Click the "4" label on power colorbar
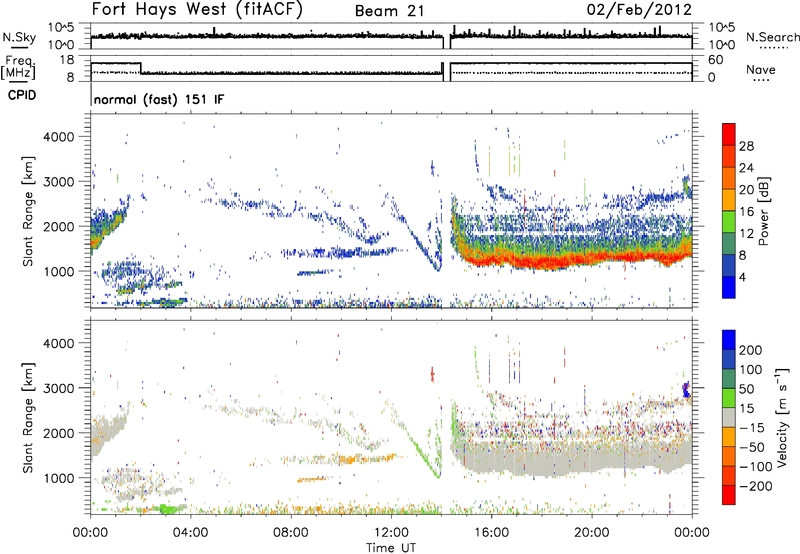Image resolution: width=800 pixels, height=554 pixels. click(x=742, y=277)
